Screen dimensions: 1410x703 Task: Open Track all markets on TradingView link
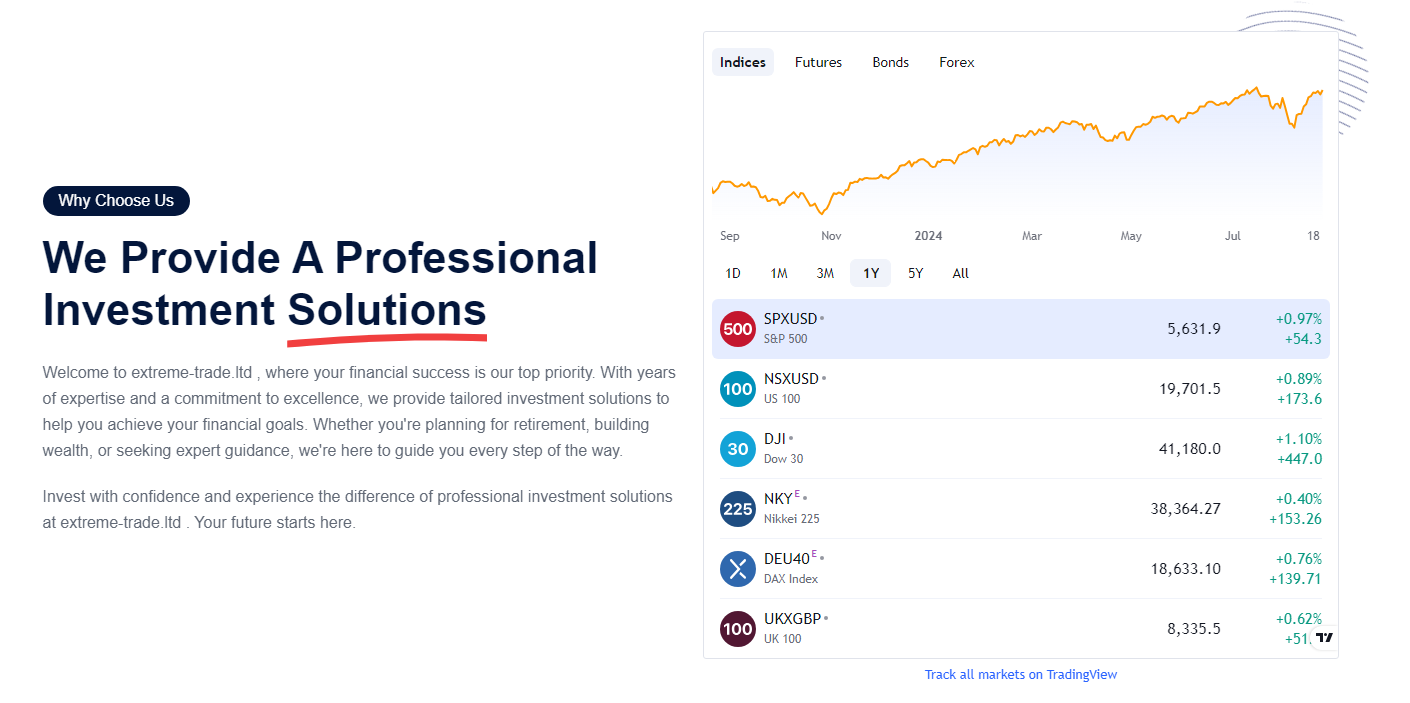[1021, 675]
